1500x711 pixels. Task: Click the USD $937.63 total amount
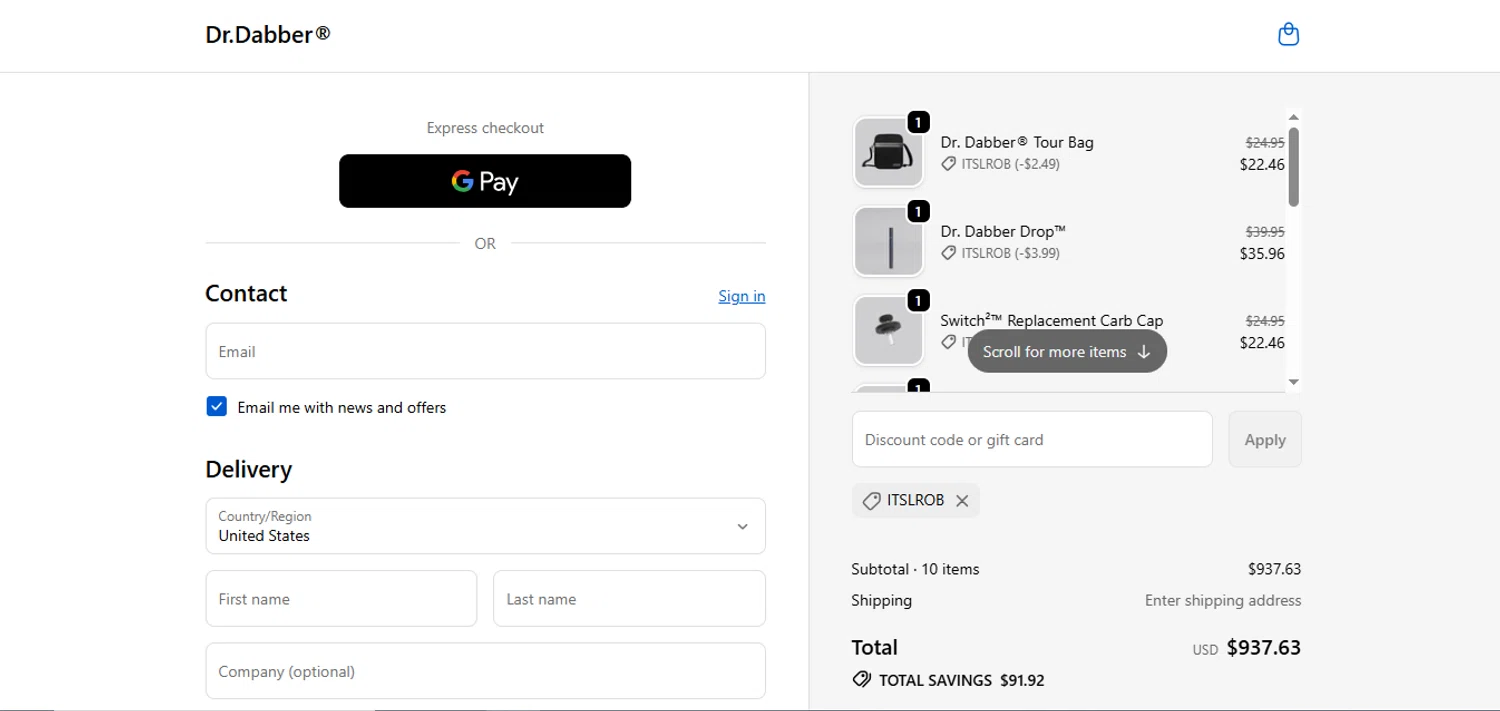(x=1247, y=648)
